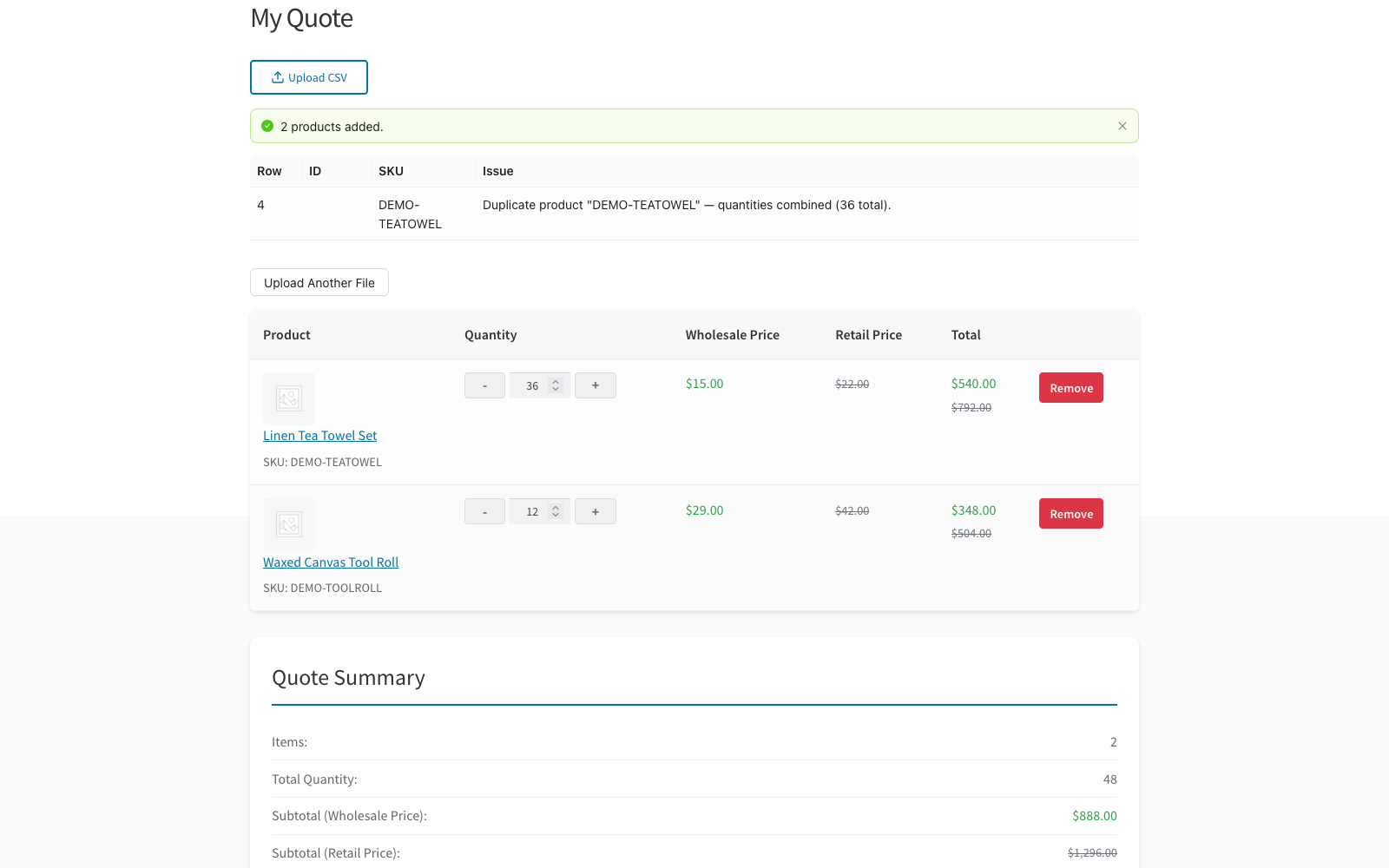The width and height of the screenshot is (1389, 868).
Task: Click the Total Quantity value 48
Action: pyautogui.click(x=1109, y=779)
